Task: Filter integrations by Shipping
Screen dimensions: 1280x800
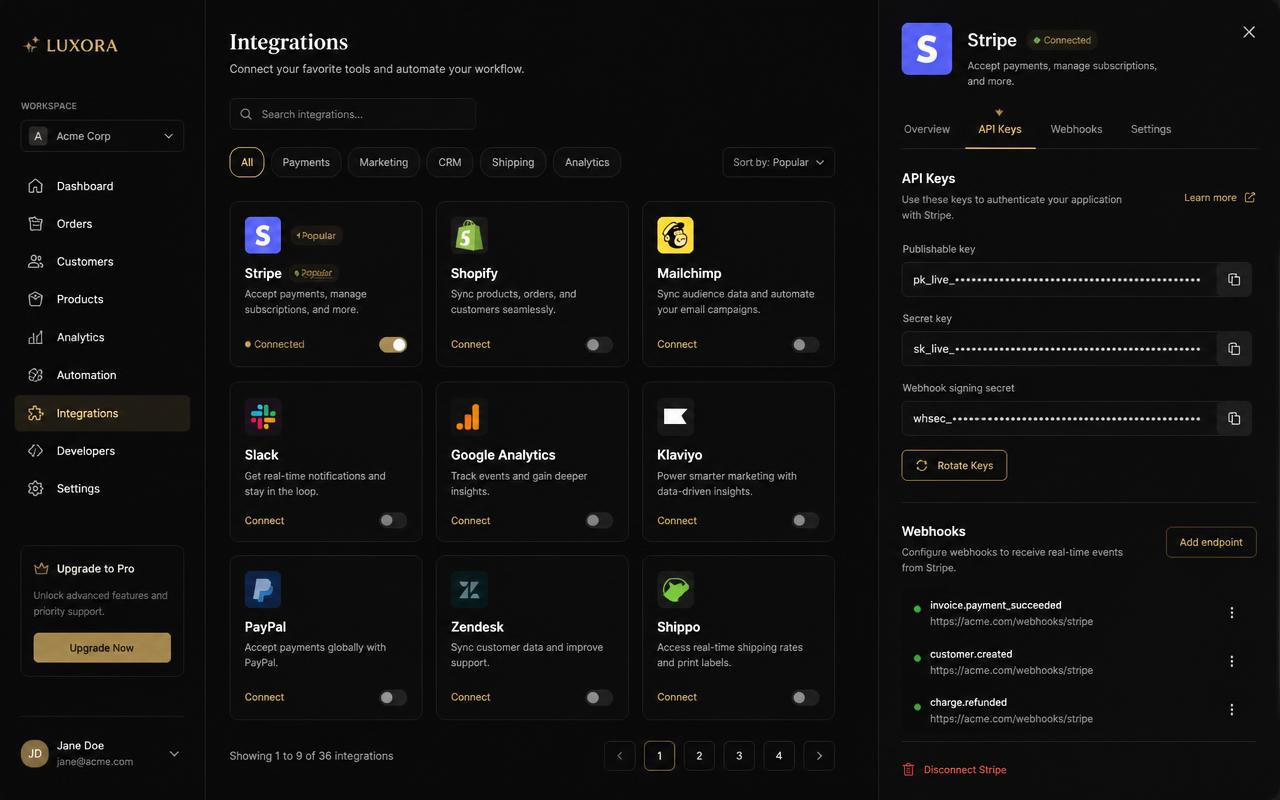Action: tap(513, 162)
